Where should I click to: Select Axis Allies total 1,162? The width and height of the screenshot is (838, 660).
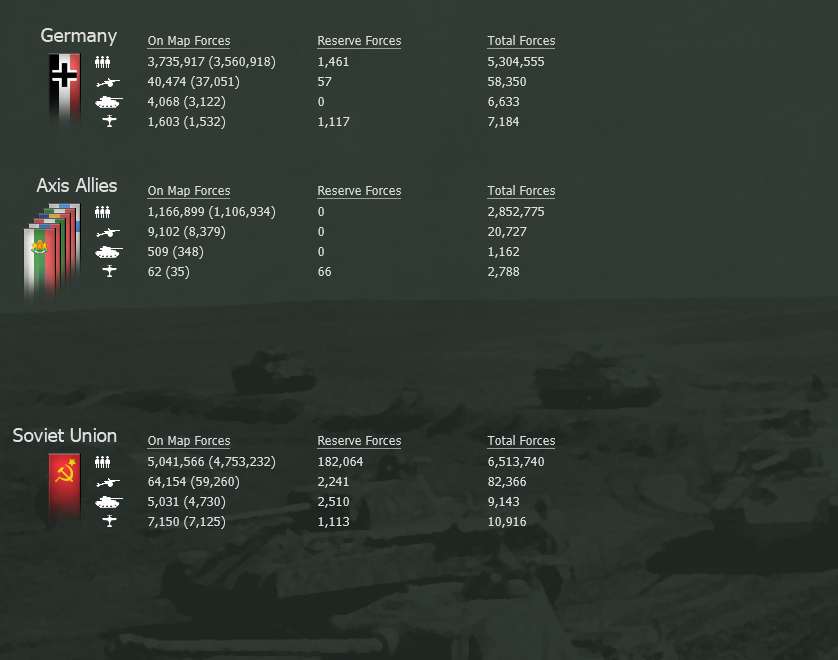(x=503, y=252)
